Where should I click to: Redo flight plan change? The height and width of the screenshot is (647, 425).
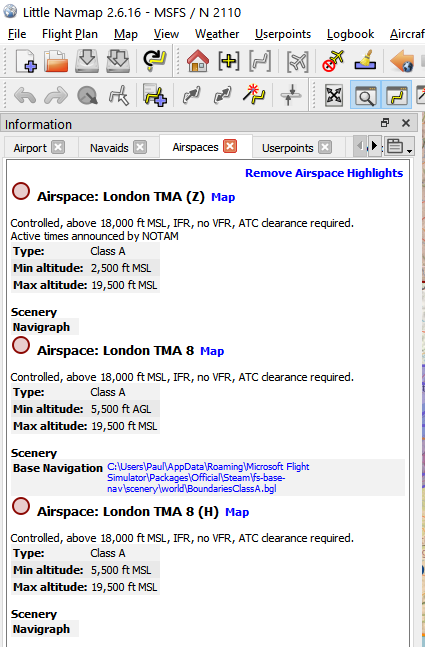56,96
